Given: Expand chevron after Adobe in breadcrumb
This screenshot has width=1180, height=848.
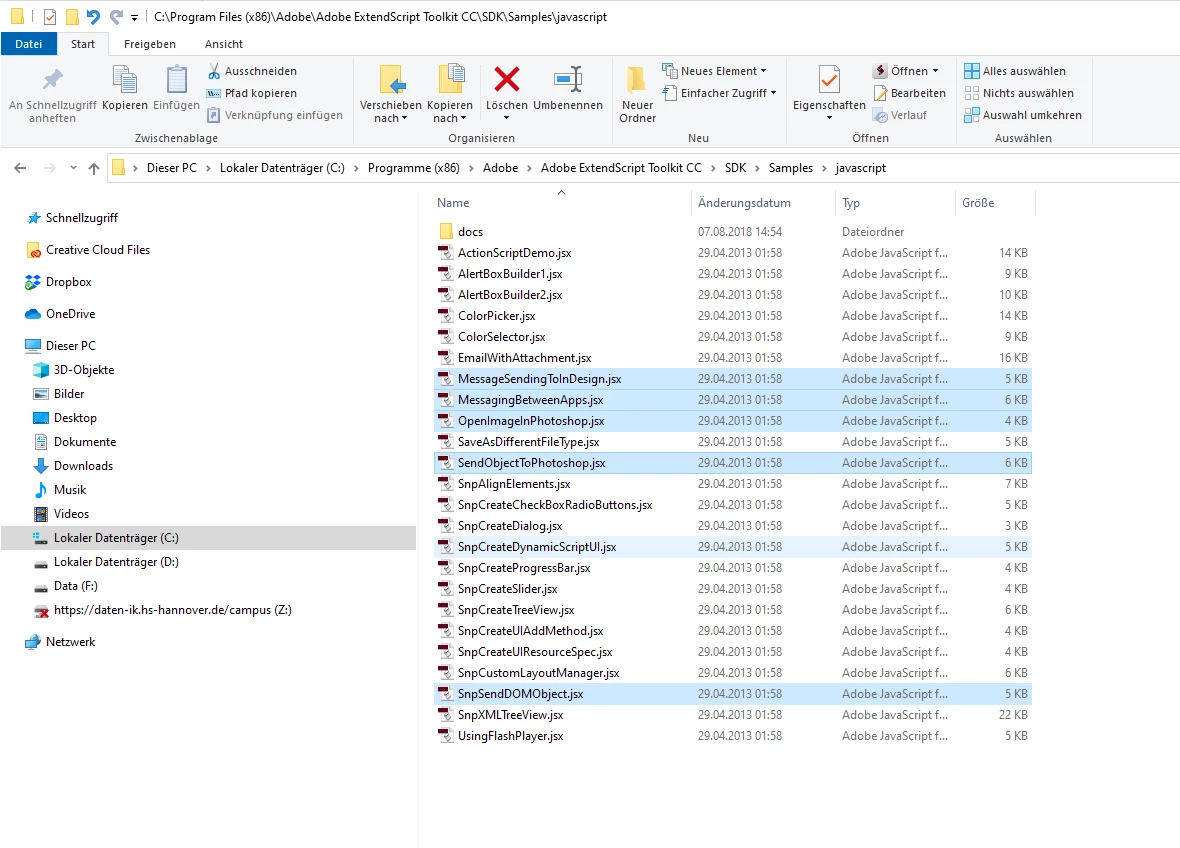Looking at the screenshot, I should [x=530, y=168].
